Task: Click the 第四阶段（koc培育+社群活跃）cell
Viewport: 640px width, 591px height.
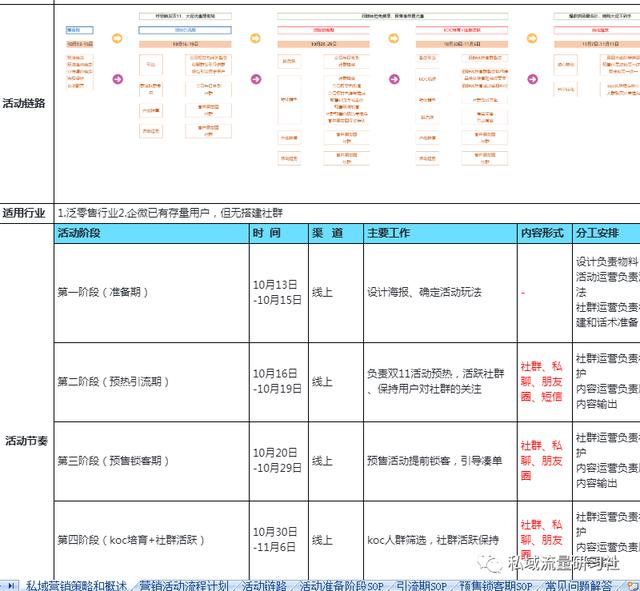Action: (x=151, y=540)
